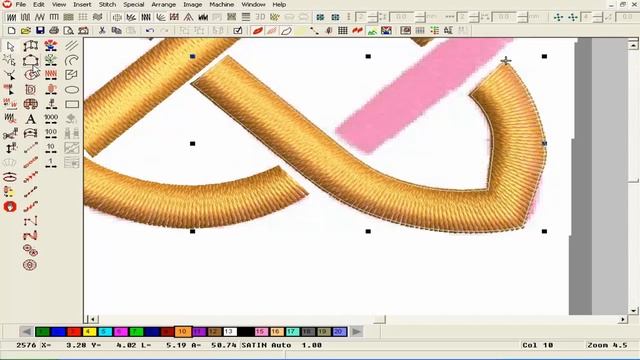Select yellow color swatch 4
640x360 pixels.
(89, 332)
